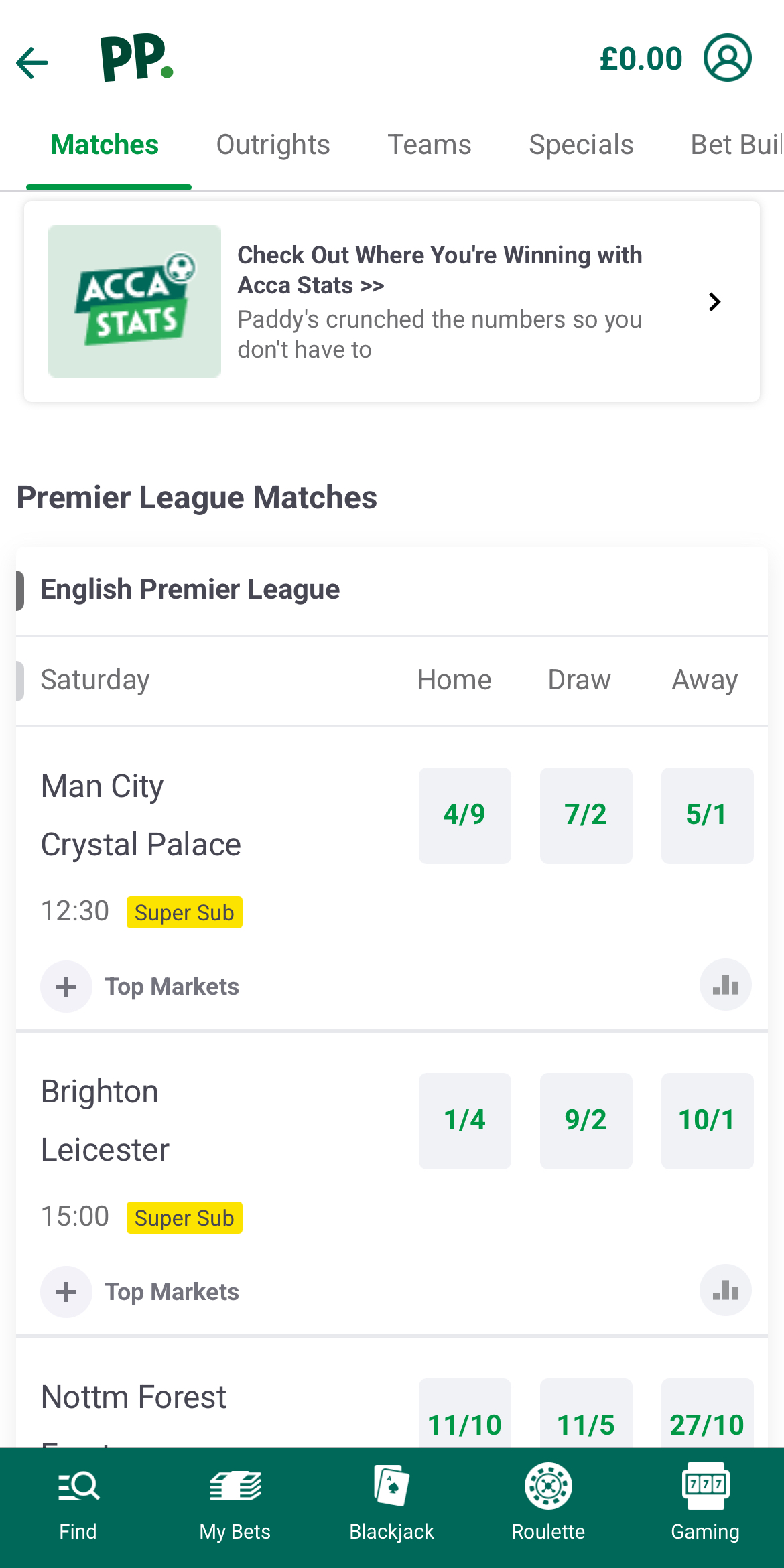Tap the back arrow
The width and height of the screenshot is (784, 1568).
[x=31, y=62]
